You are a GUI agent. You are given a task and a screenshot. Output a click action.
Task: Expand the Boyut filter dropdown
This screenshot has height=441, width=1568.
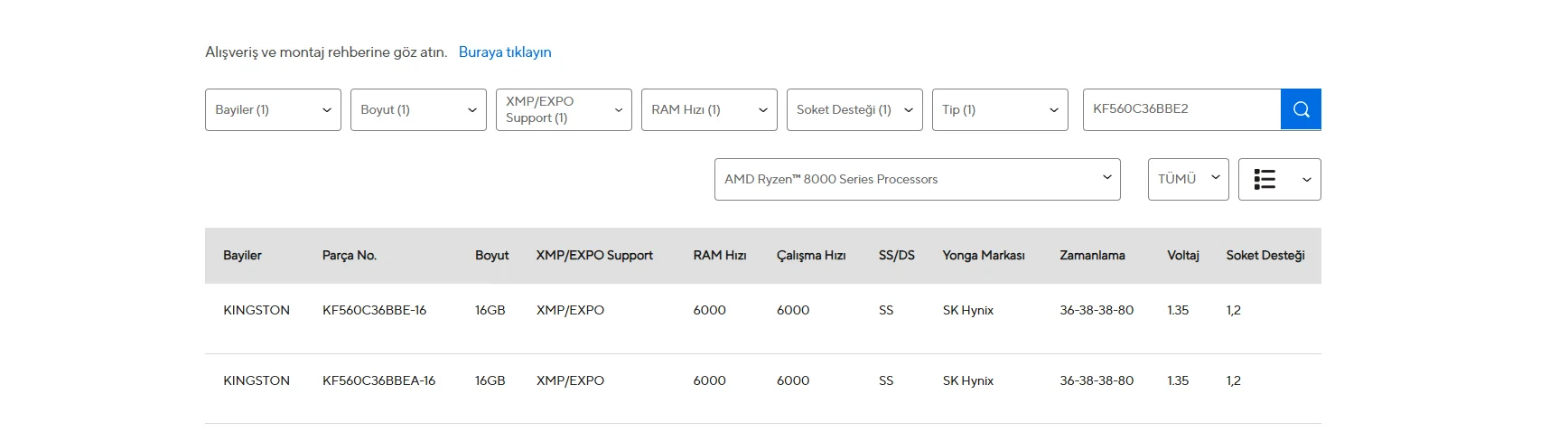418,109
